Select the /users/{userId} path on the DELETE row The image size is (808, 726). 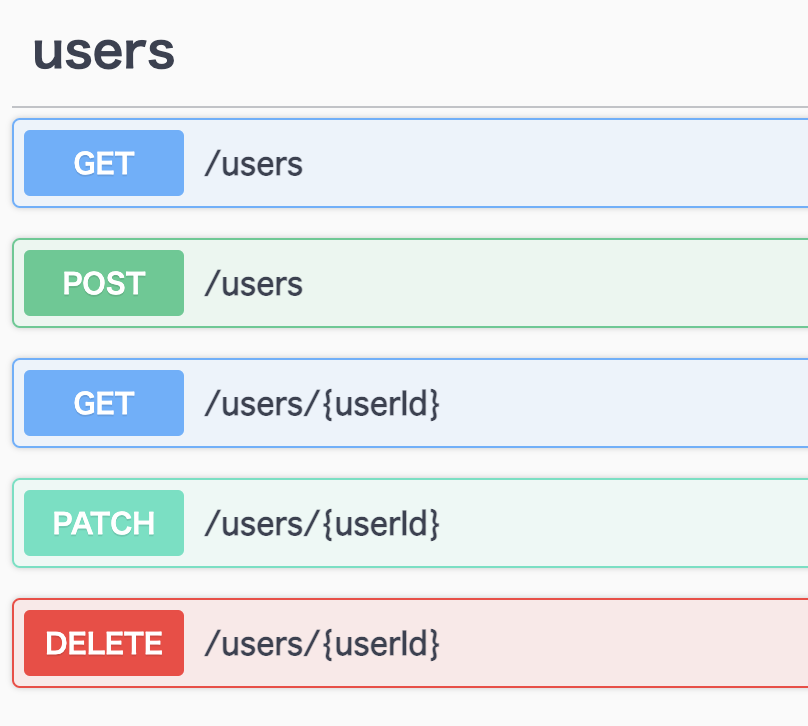coord(324,643)
